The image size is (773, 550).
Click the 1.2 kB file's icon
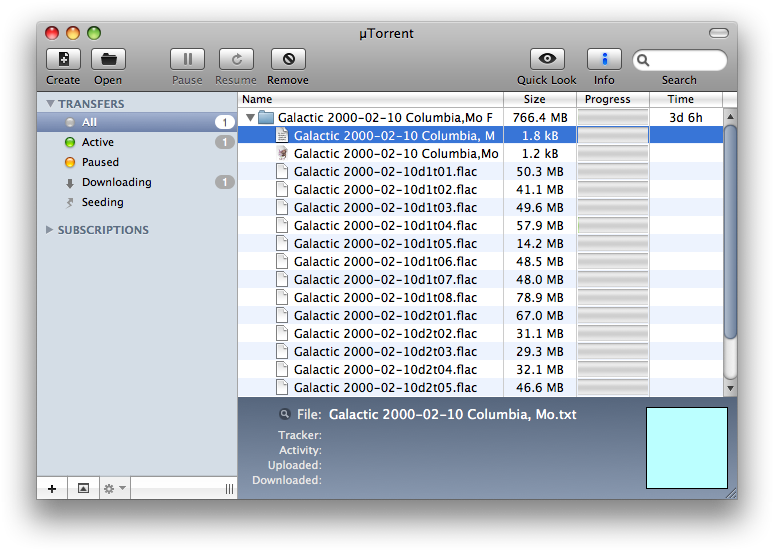click(282, 153)
